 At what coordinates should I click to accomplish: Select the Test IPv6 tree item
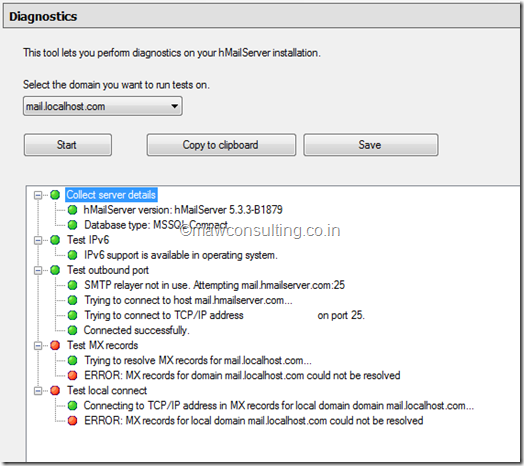pos(88,240)
